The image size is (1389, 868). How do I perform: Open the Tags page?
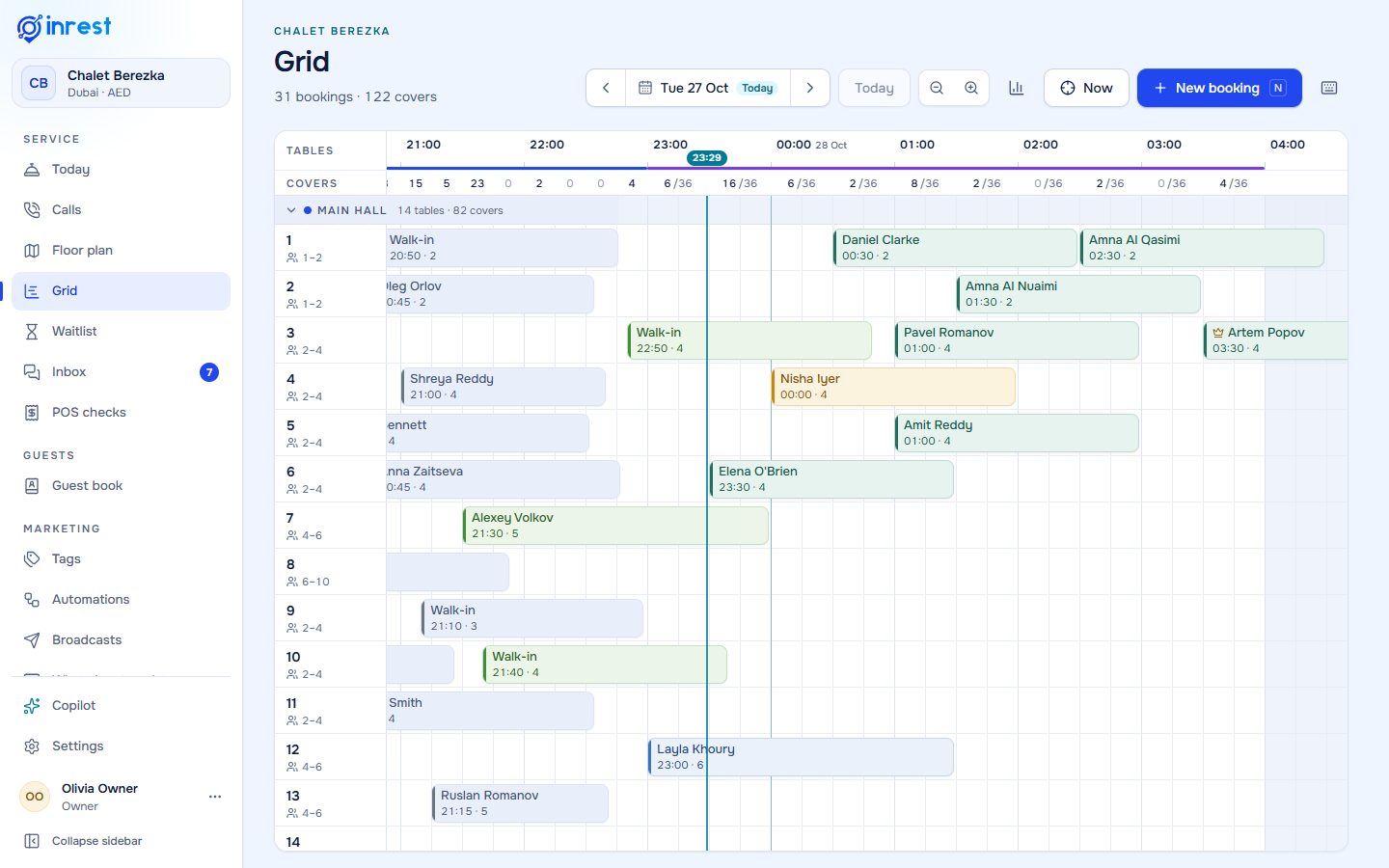point(122,558)
